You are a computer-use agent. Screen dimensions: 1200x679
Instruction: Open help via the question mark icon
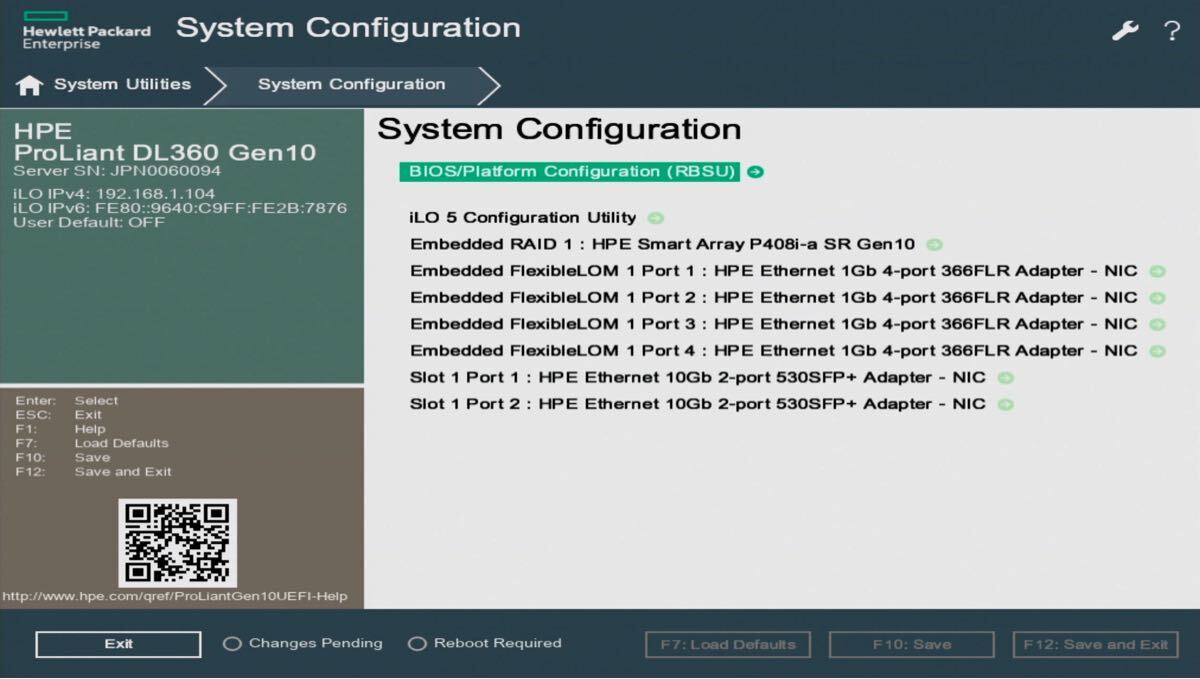(x=1172, y=30)
